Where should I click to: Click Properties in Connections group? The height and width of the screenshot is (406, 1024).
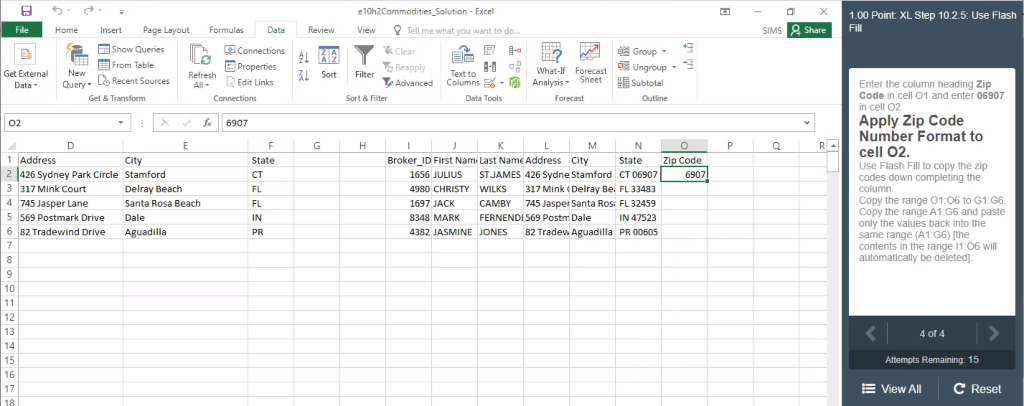point(251,66)
